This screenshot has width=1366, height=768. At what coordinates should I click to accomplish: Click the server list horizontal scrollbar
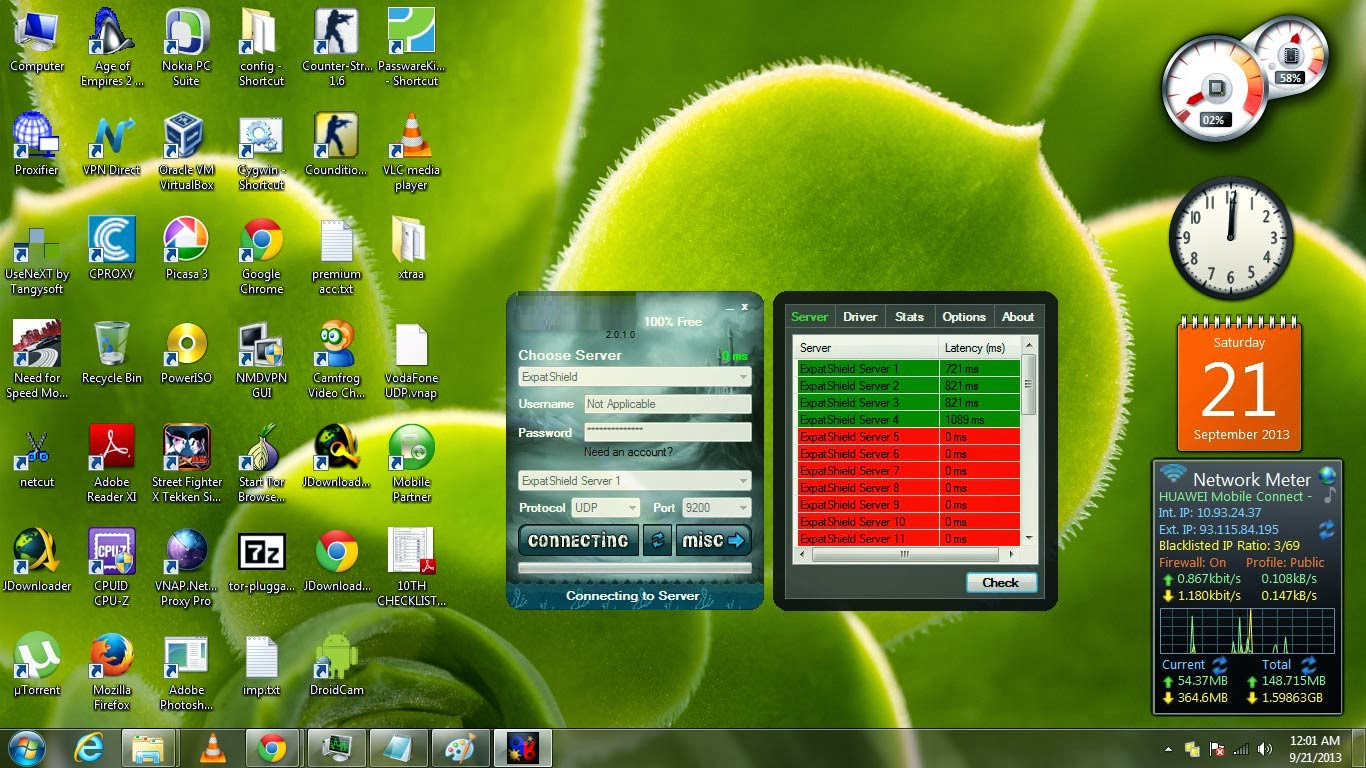[x=903, y=554]
